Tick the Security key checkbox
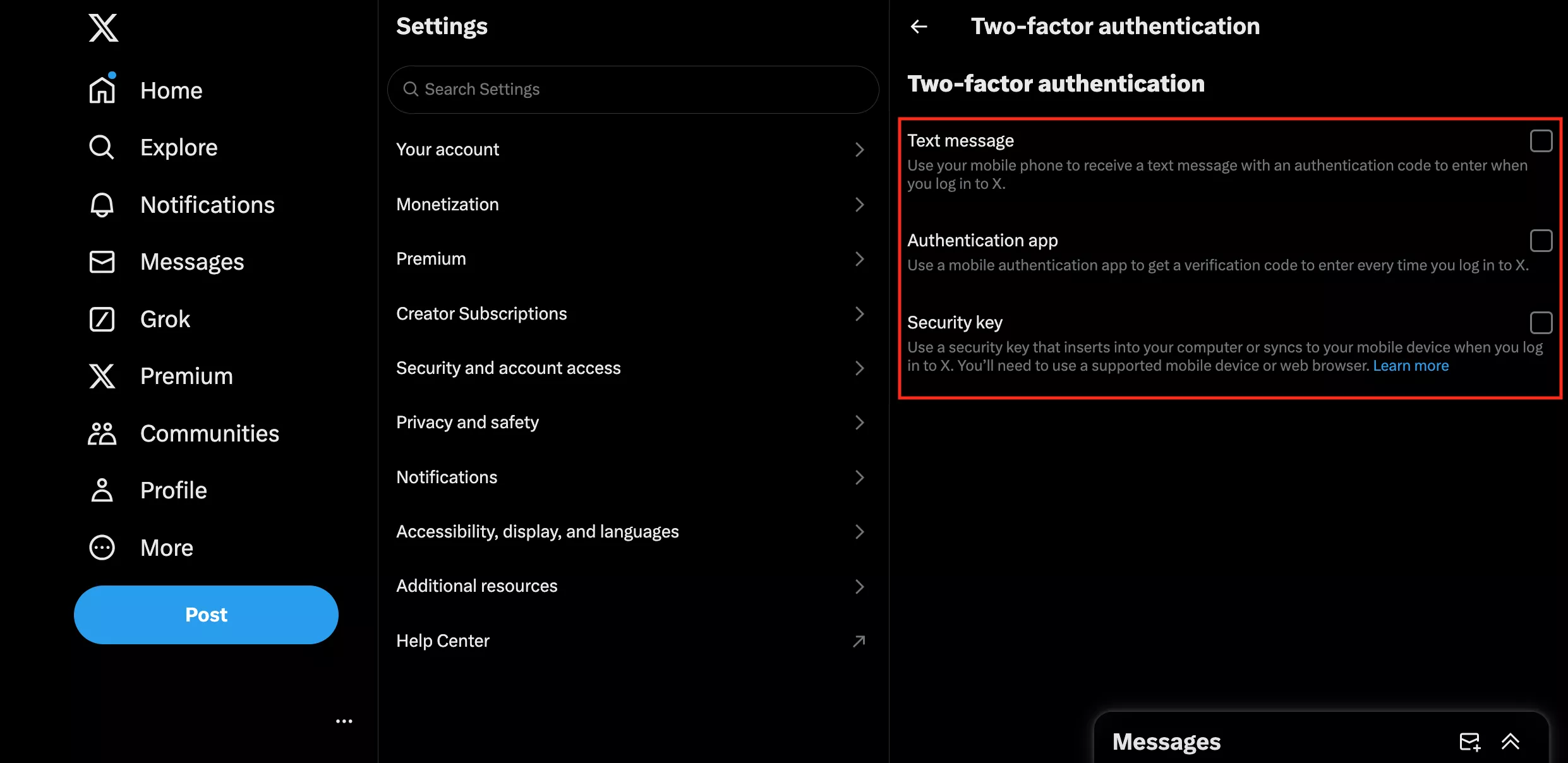This screenshot has width=1568, height=763. coord(1541,323)
